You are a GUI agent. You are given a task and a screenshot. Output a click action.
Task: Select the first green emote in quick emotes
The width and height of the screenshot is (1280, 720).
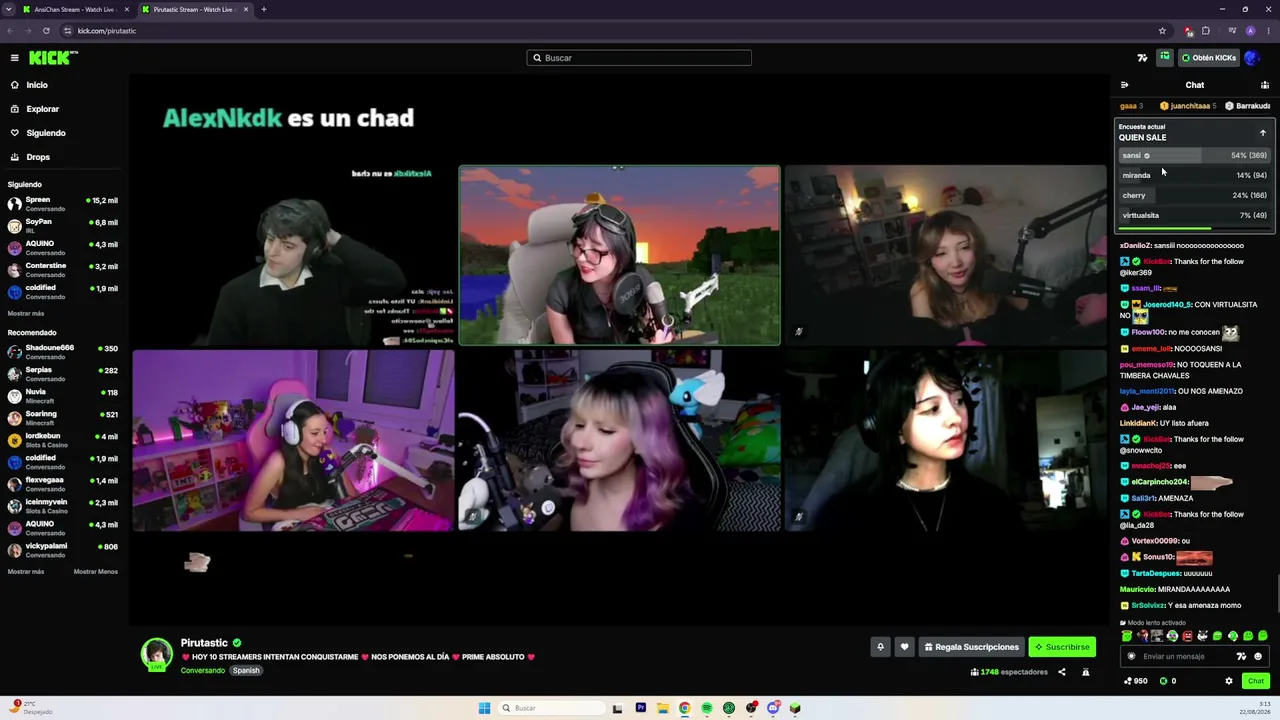(1127, 636)
